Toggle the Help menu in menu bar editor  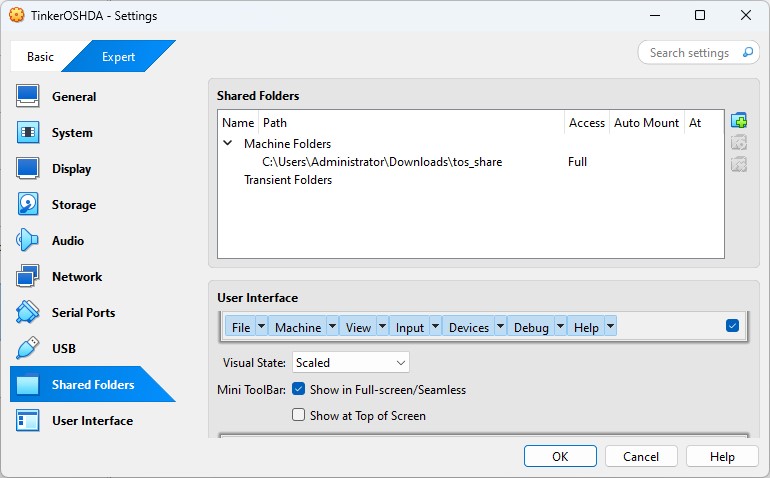(586, 327)
